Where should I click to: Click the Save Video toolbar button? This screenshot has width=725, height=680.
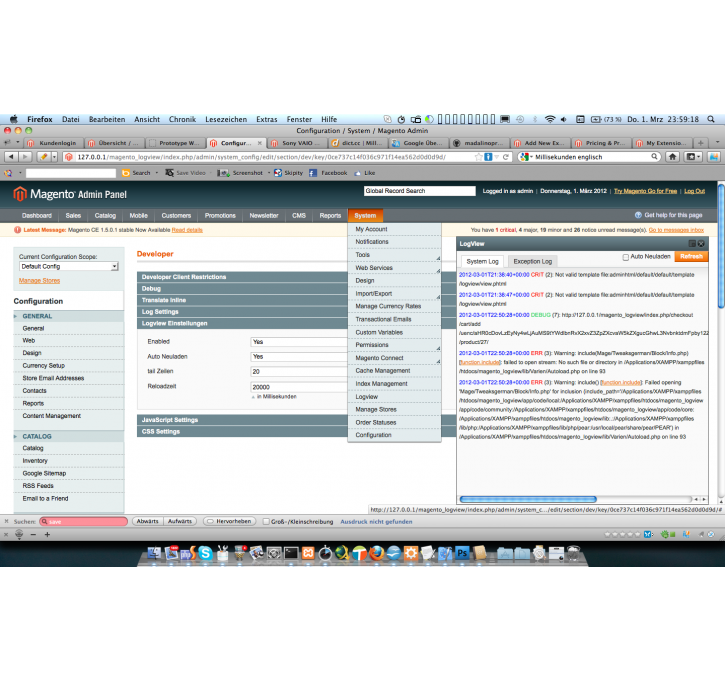[x=185, y=173]
